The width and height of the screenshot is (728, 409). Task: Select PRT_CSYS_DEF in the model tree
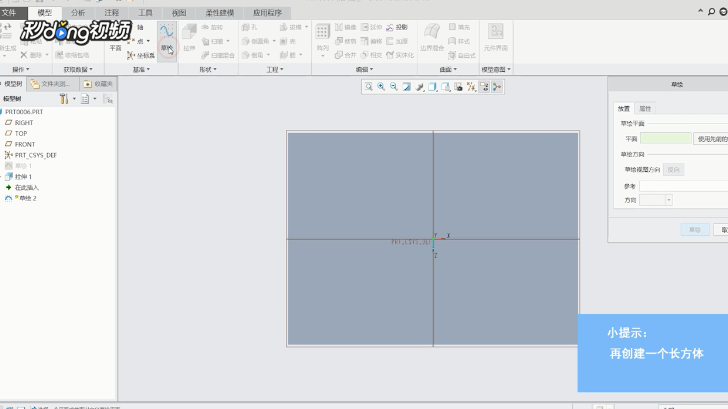(31, 155)
